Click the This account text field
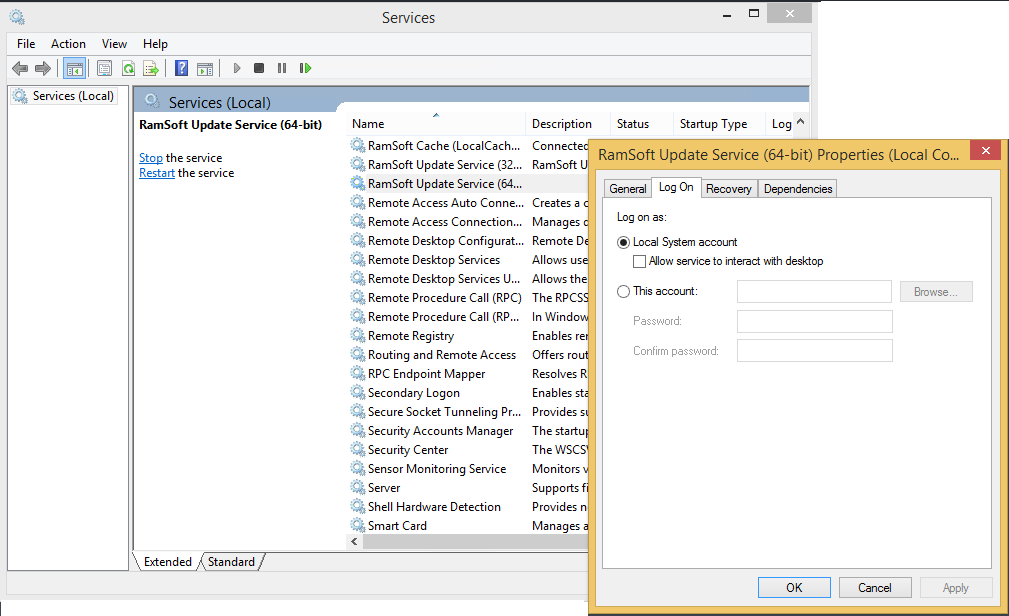Screen dimensions: 1009x616 [x=814, y=291]
